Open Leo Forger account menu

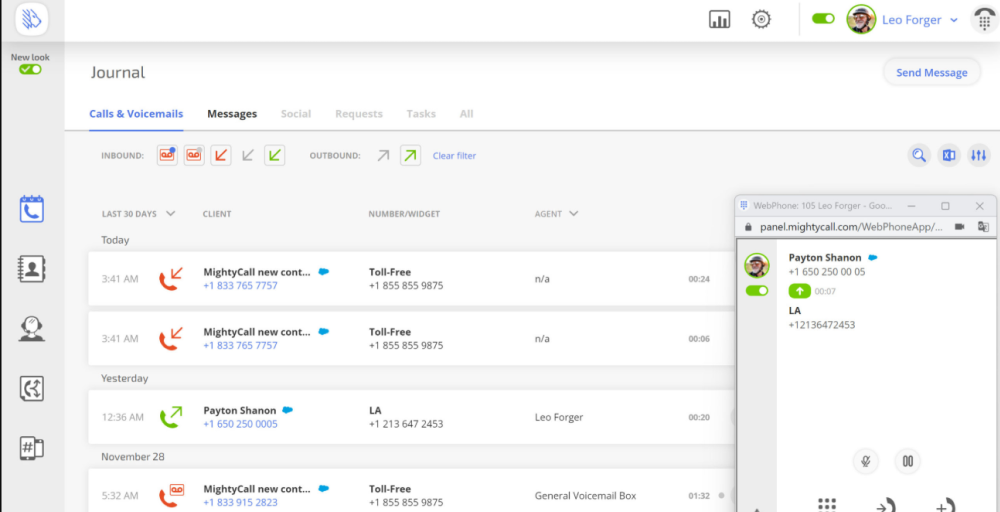click(x=920, y=20)
